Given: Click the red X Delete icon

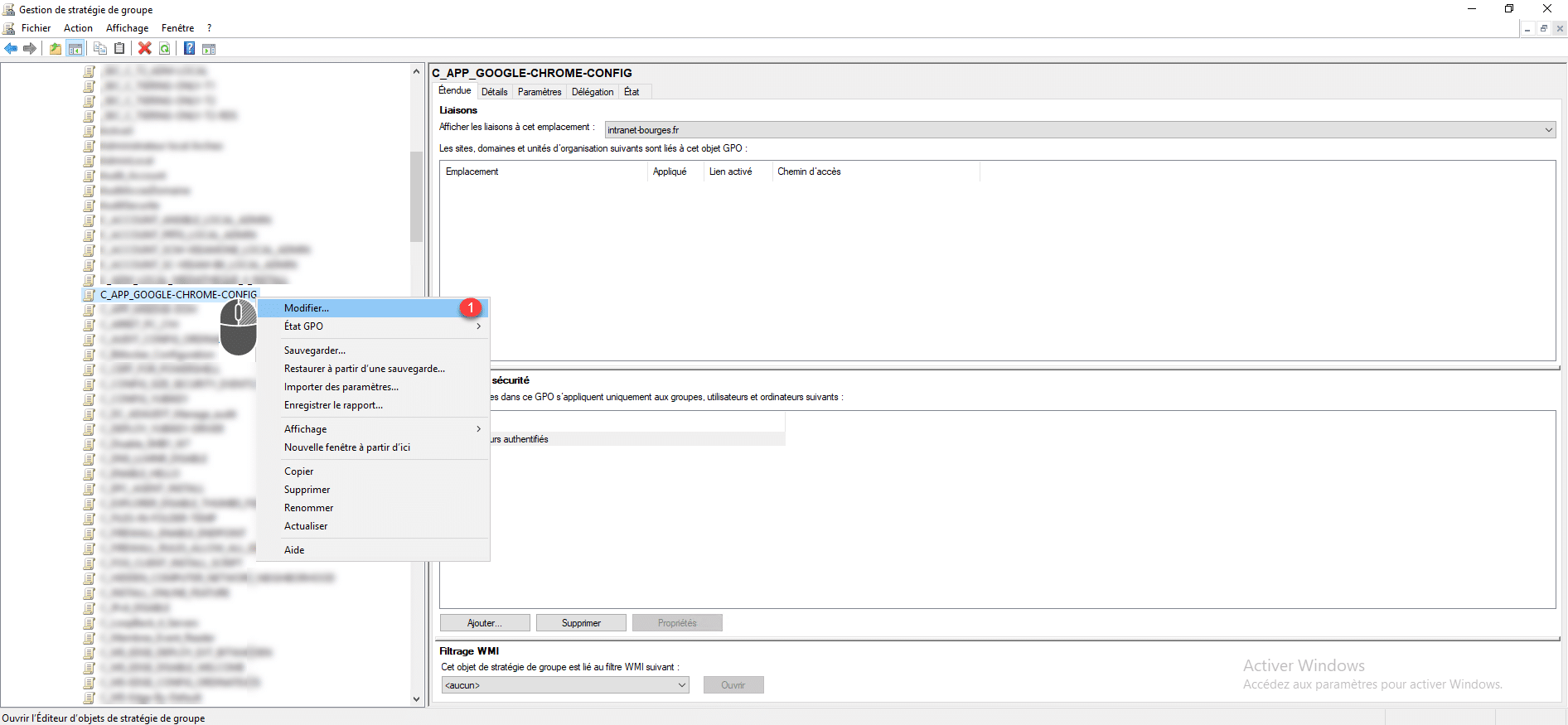Looking at the screenshot, I should 144,49.
